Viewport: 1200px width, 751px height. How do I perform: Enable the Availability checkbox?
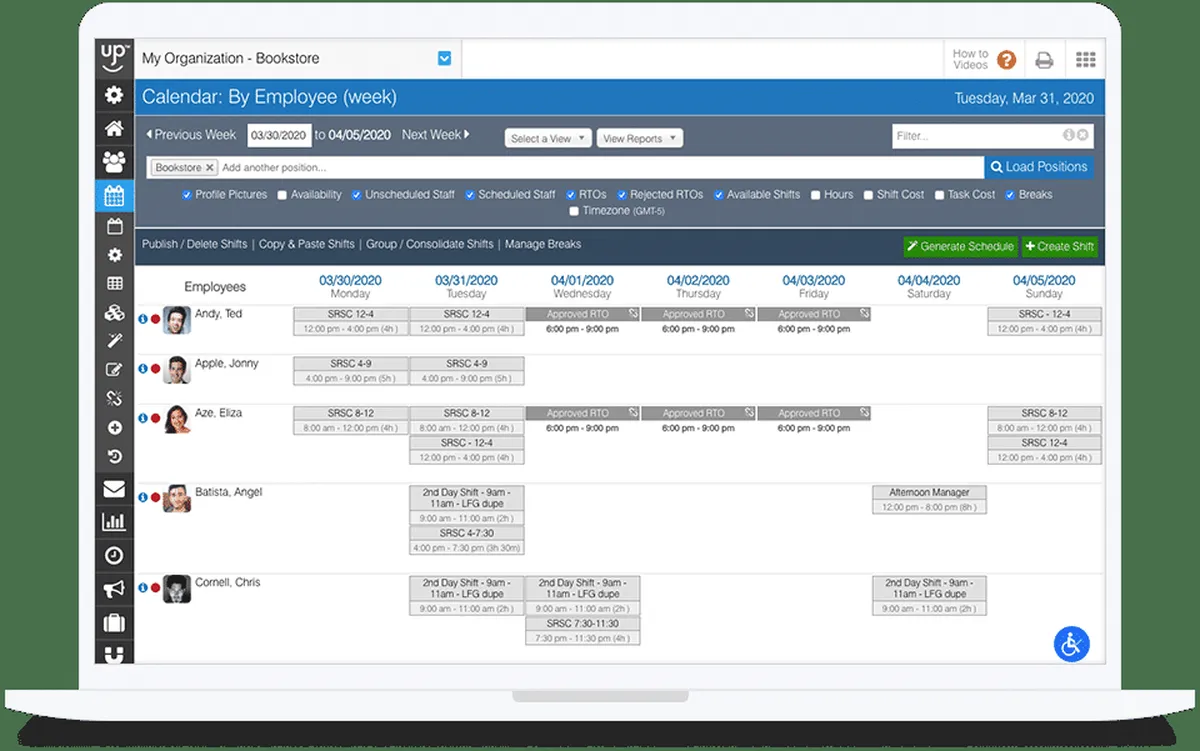click(x=282, y=195)
